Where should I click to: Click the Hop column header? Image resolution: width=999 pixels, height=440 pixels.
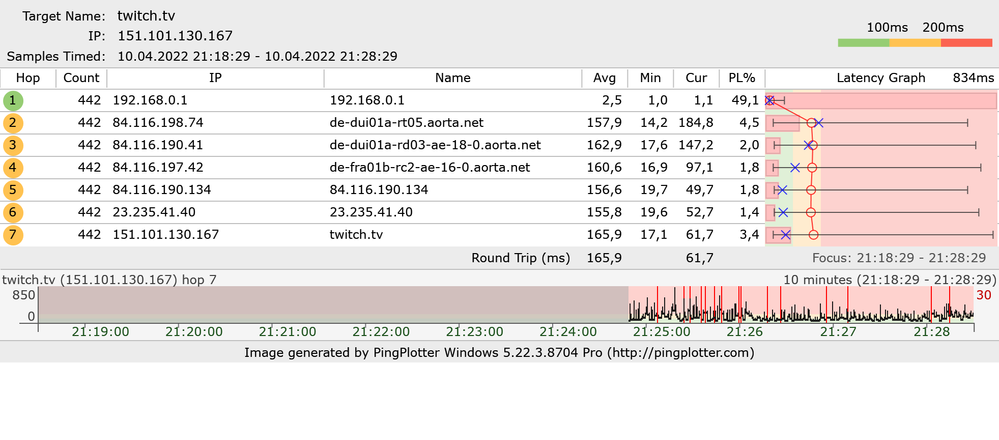pos(28,78)
